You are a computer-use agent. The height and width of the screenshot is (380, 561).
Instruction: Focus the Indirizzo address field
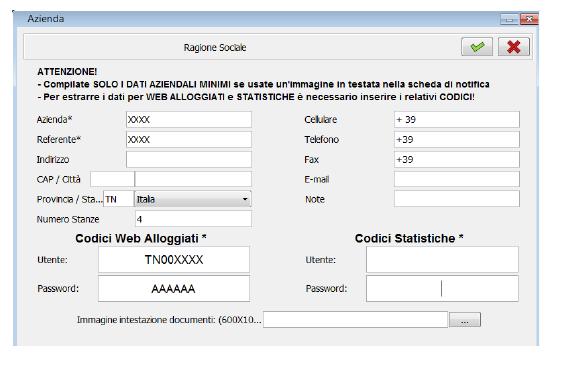pyautogui.click(x=189, y=160)
